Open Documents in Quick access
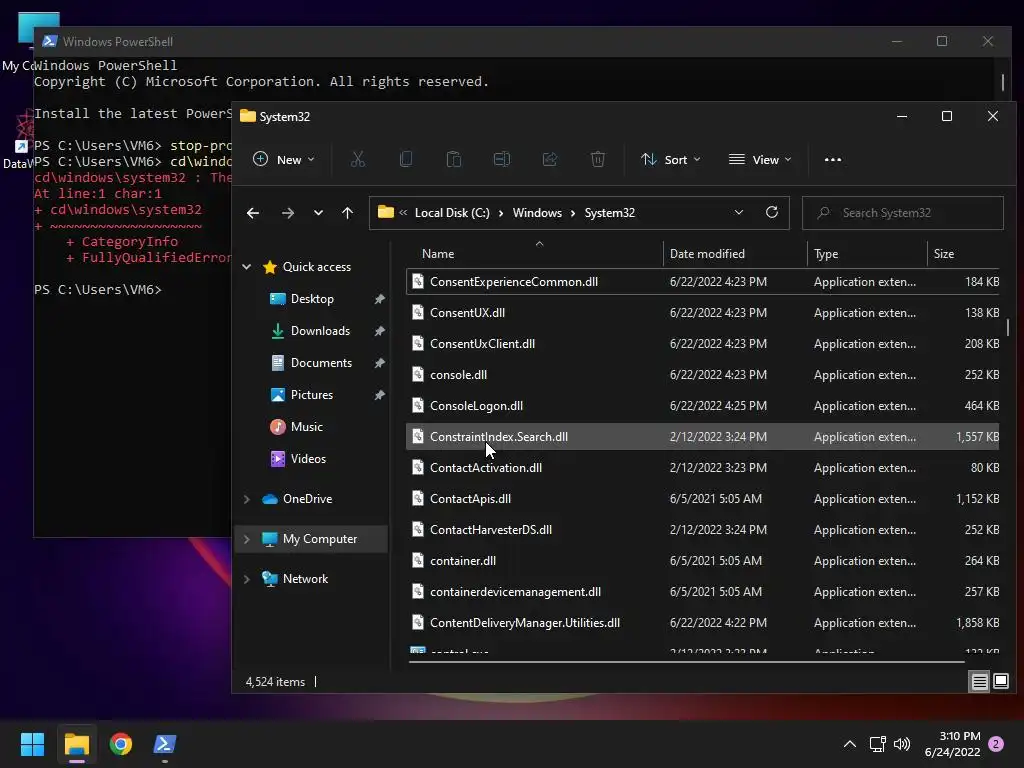 pyautogui.click(x=321, y=362)
